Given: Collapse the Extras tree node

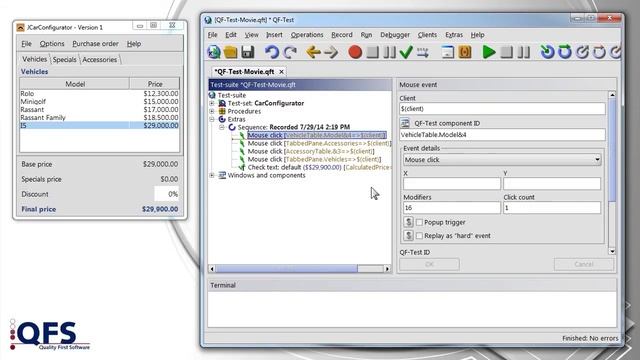Looking at the screenshot, I should (x=212, y=119).
